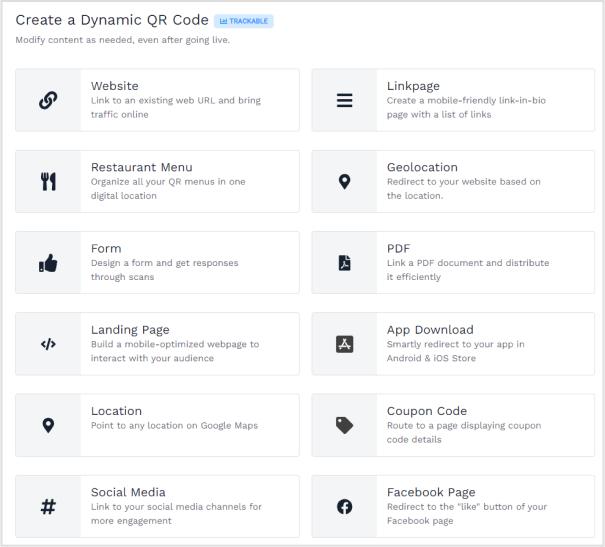The image size is (605, 547).
Task: Click 'Organize all your QR menus' description
Action: 168,189
